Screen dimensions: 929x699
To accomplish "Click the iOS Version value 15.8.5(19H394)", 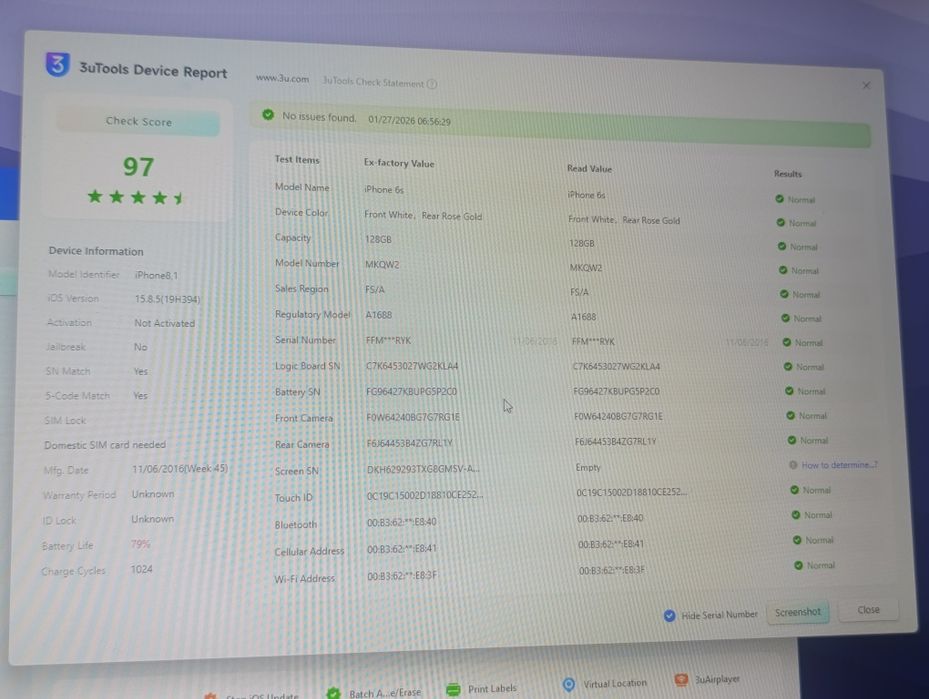I will [x=167, y=299].
